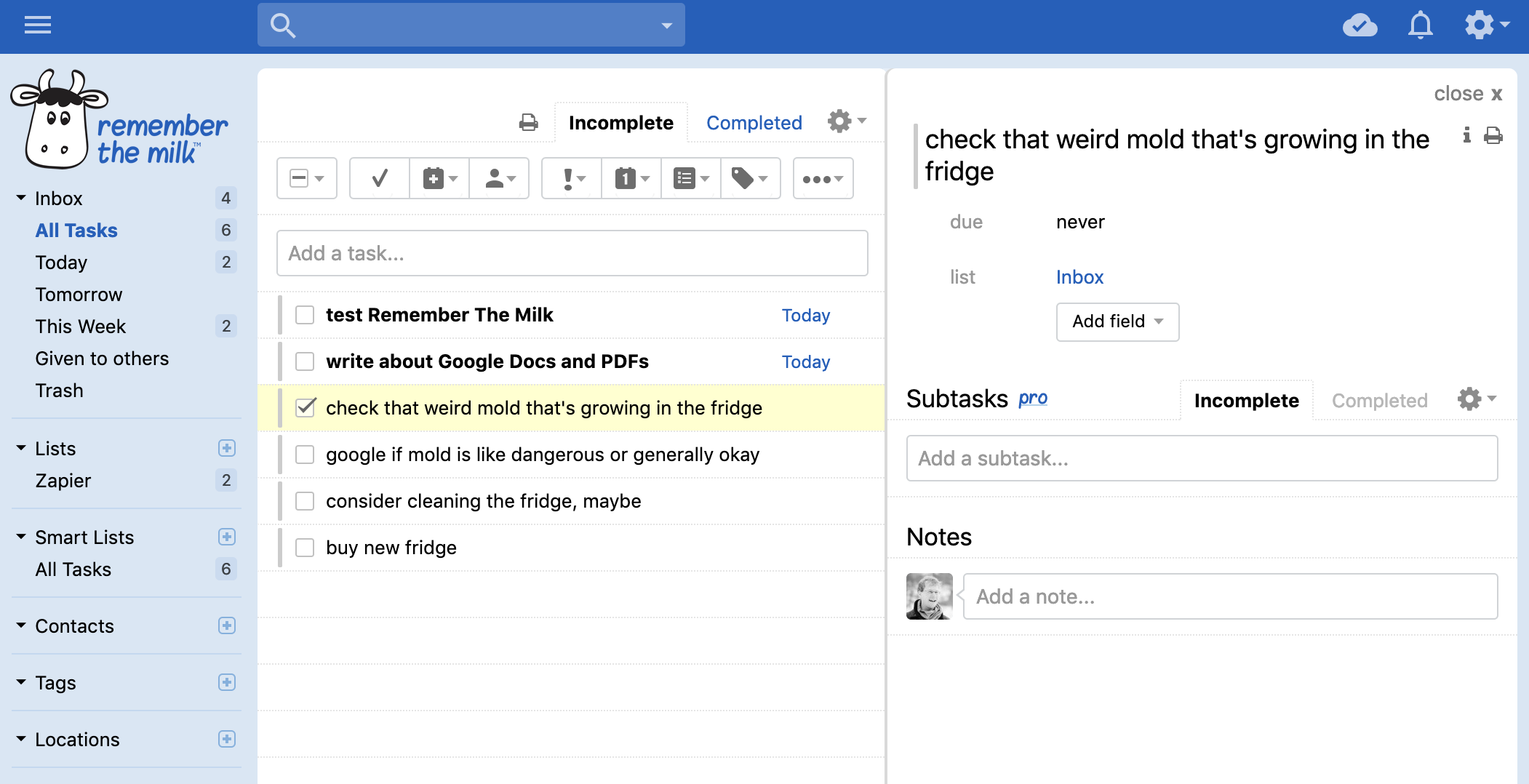Mark selected tasks complete with checkmark

point(380,178)
